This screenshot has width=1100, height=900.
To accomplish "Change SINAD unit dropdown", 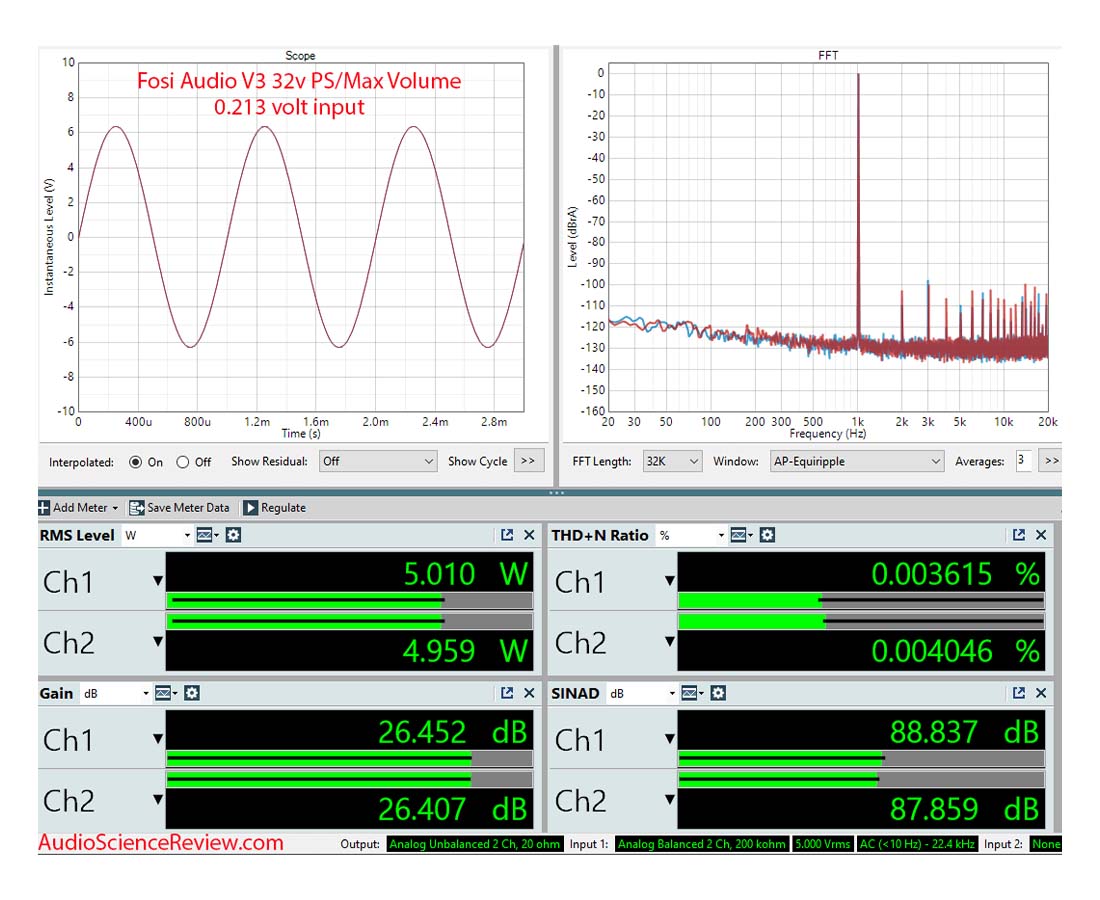I will coord(641,693).
